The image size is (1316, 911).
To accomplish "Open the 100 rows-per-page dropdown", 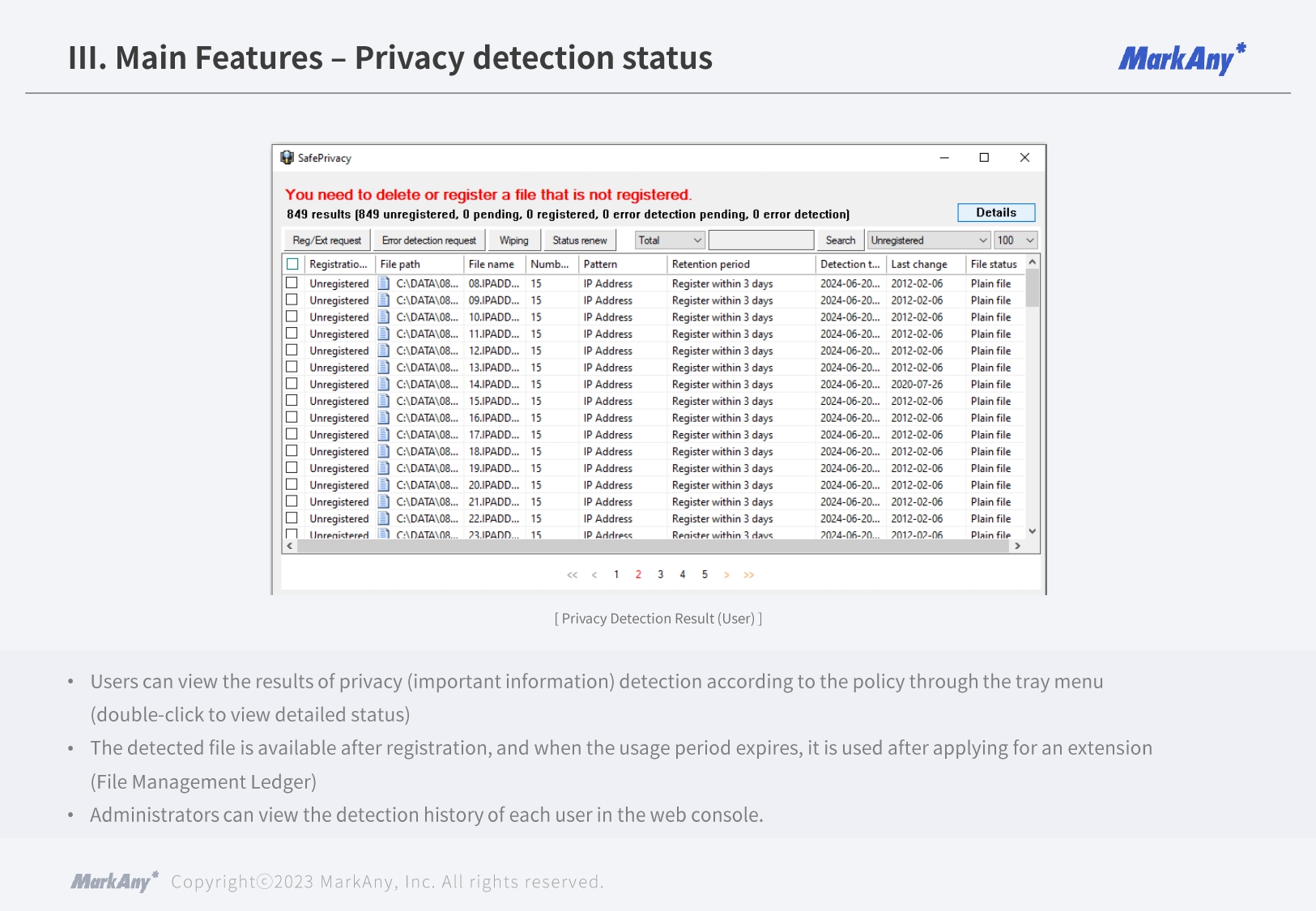I will [x=1016, y=241].
